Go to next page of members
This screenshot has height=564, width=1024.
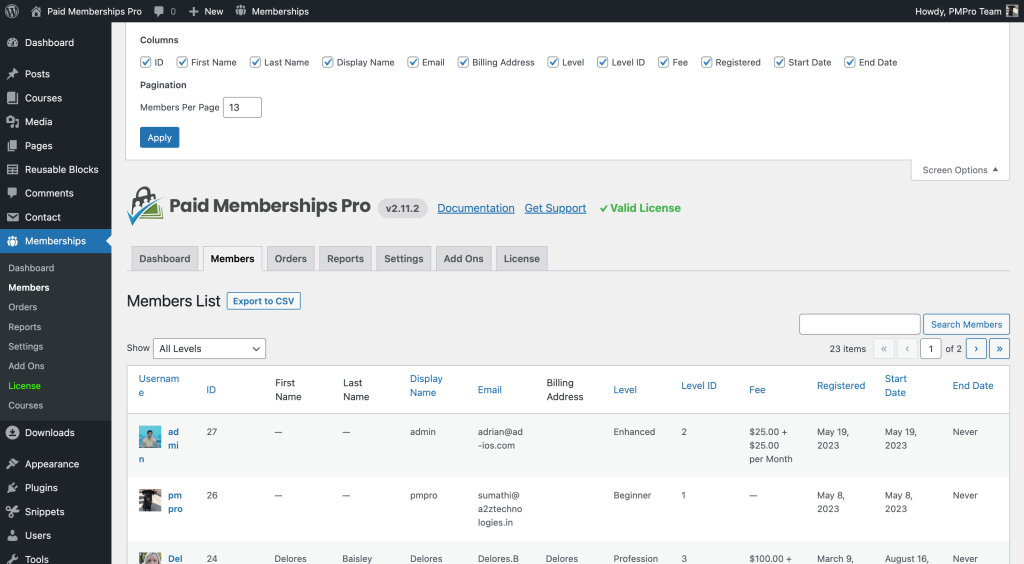click(x=976, y=349)
